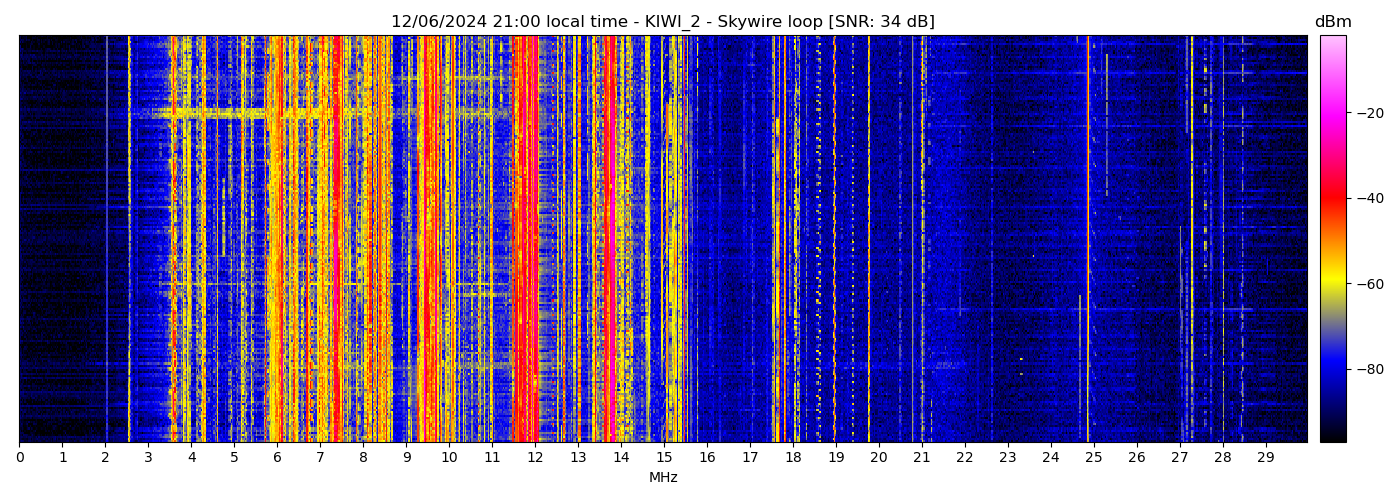Click the red signal band near 13.7 MHz
Screen dimensions: 1400x500
(x=609, y=240)
